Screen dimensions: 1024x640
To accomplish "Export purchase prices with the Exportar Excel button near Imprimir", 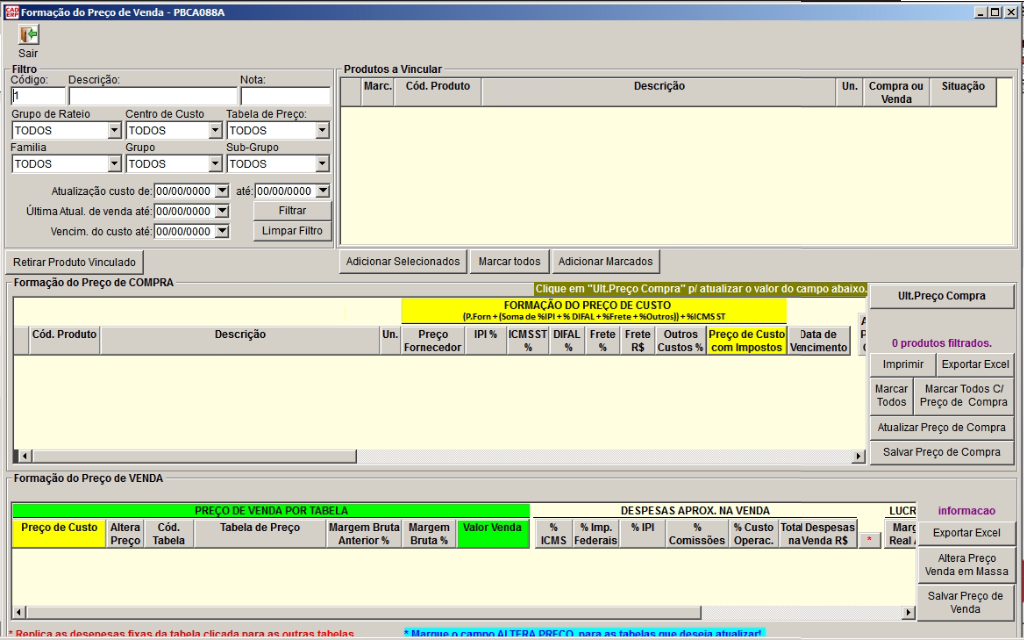I will 975,364.
